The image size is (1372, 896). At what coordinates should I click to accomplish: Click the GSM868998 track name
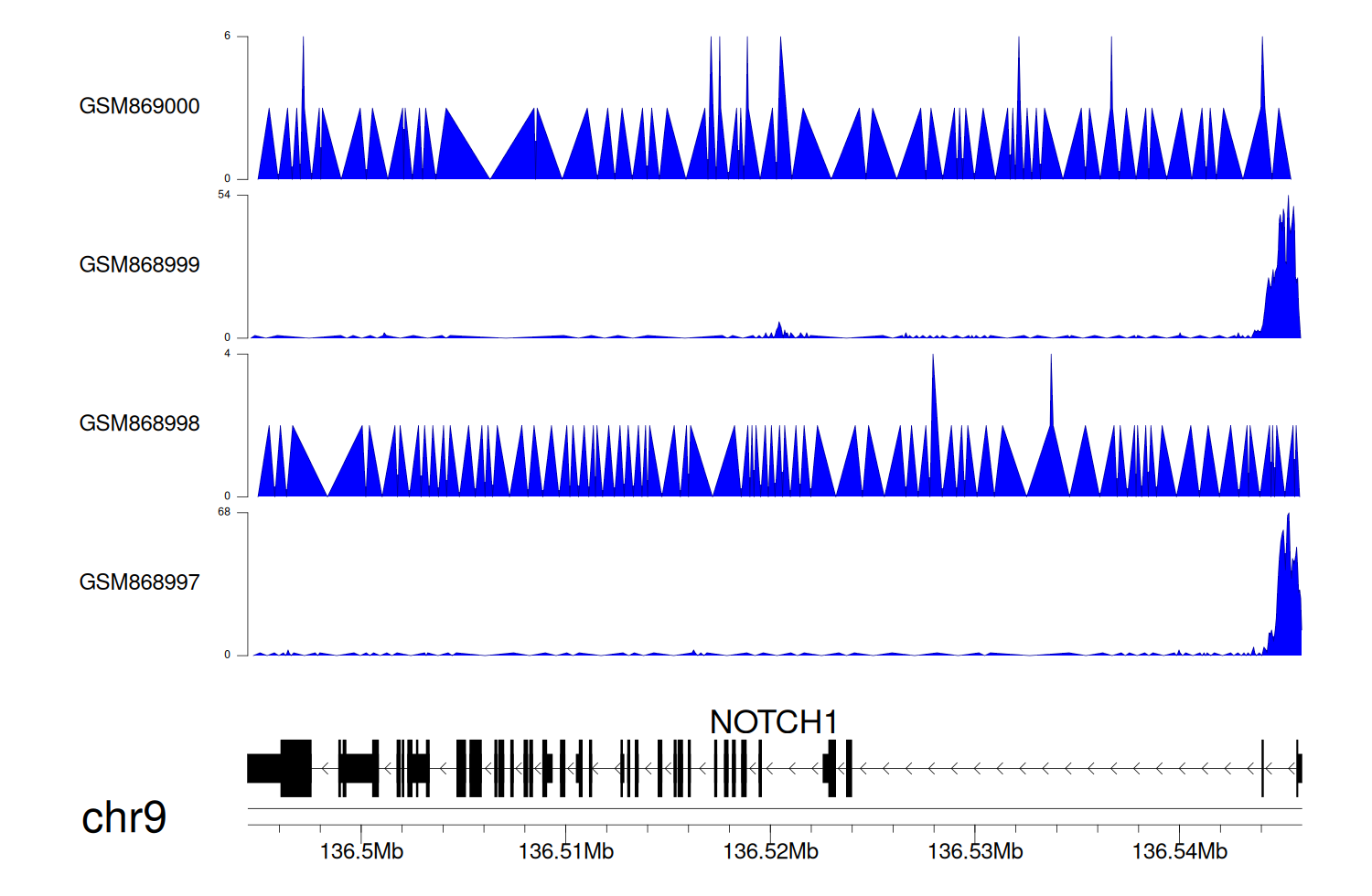(139, 423)
